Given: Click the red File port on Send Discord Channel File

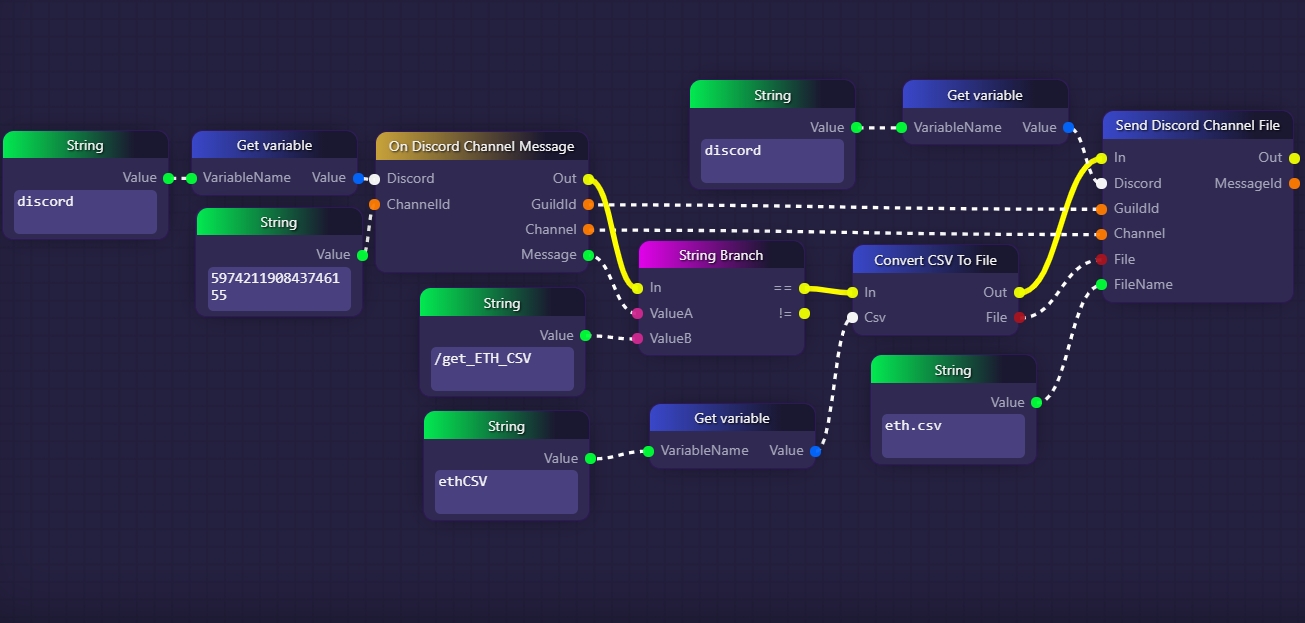Looking at the screenshot, I should (x=1101, y=259).
